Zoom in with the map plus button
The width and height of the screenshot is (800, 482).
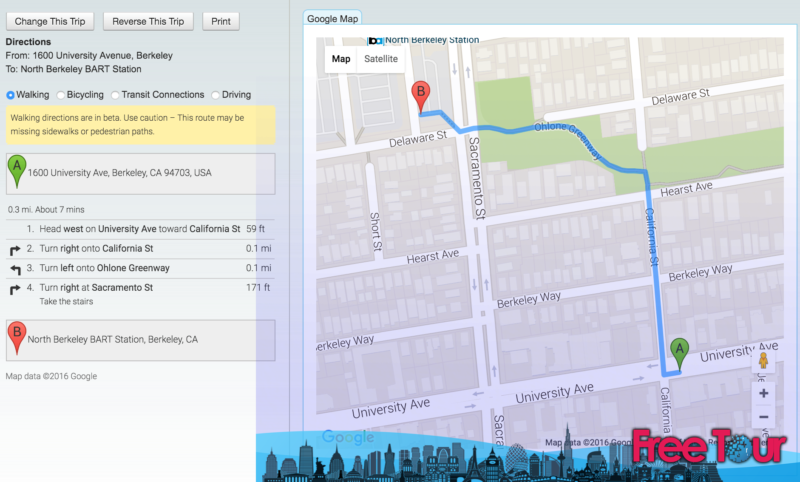(x=764, y=393)
